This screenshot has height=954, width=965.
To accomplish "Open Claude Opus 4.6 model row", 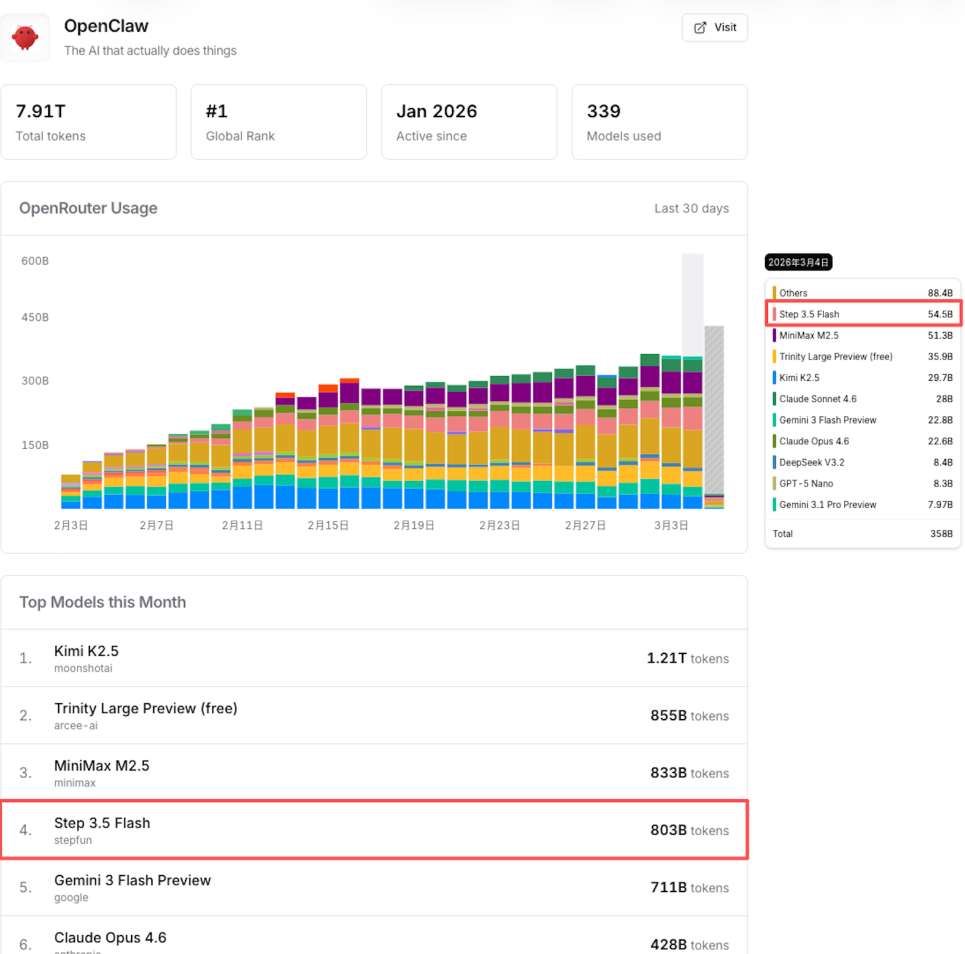I will point(110,937).
